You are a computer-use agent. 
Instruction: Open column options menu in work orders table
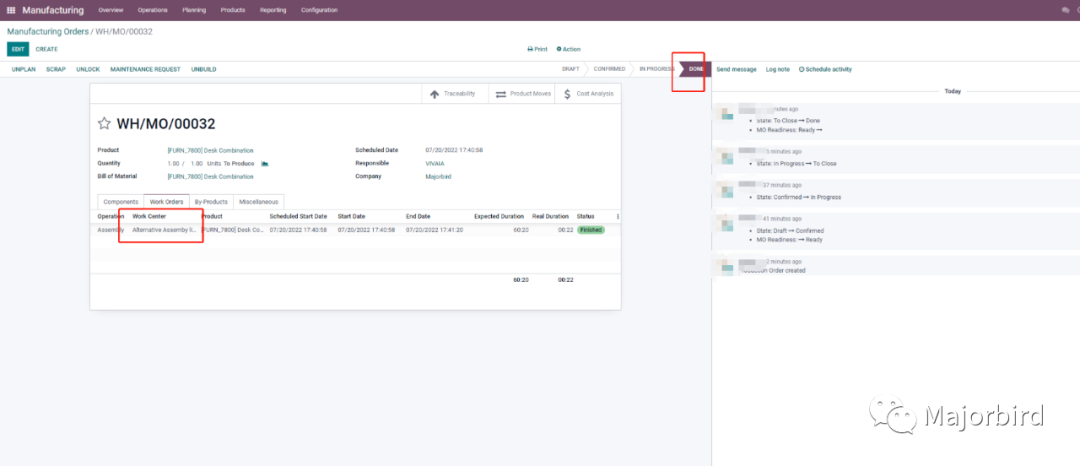(x=617, y=216)
